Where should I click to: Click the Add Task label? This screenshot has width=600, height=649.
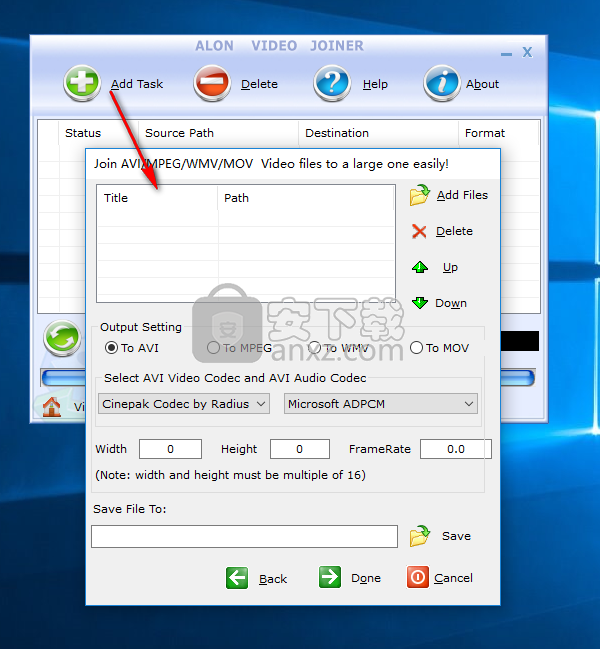(137, 84)
